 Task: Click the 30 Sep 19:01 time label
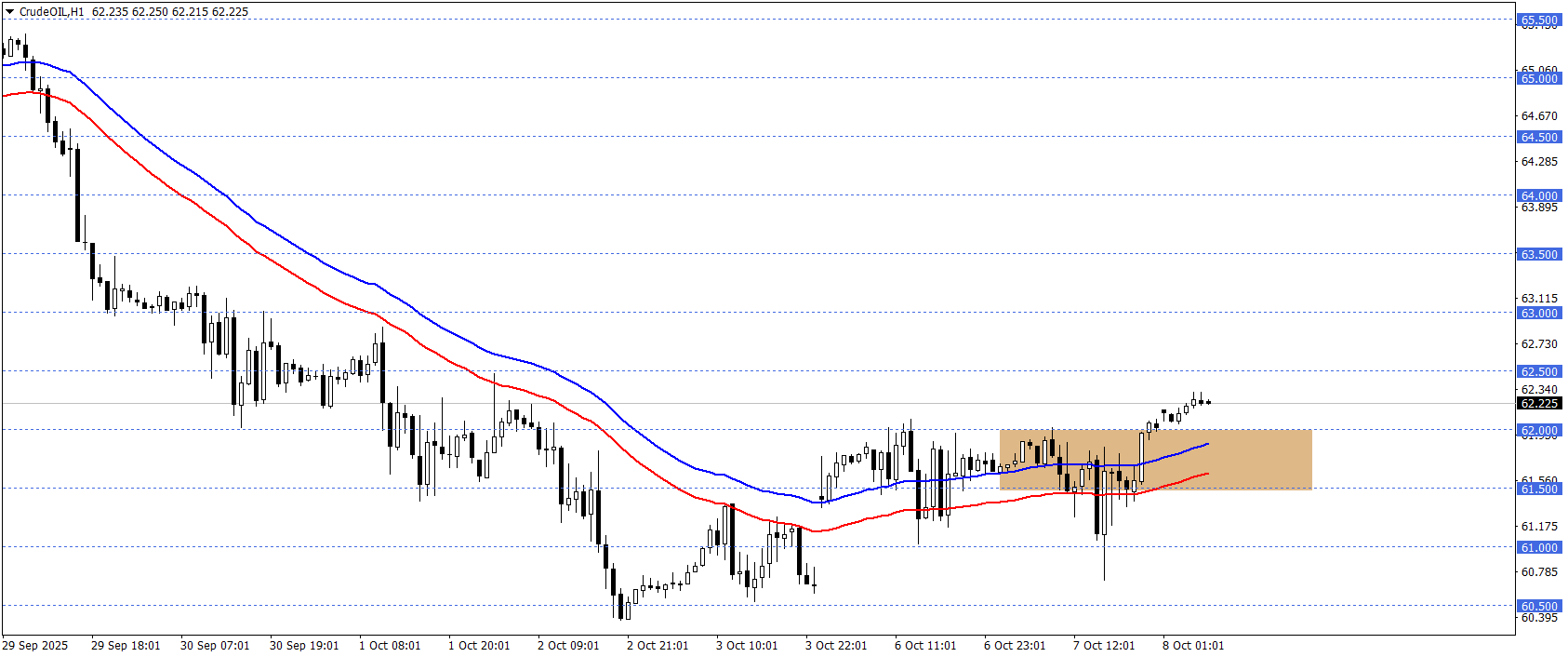point(304,646)
